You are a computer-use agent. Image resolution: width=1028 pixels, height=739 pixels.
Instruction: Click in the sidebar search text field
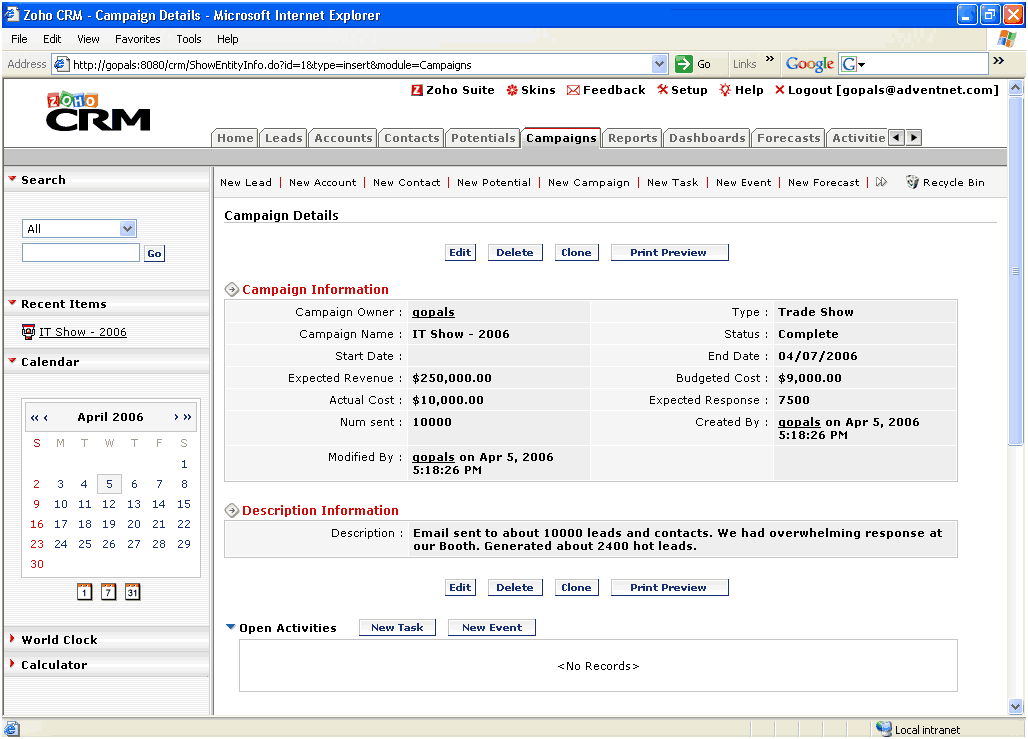tap(81, 252)
